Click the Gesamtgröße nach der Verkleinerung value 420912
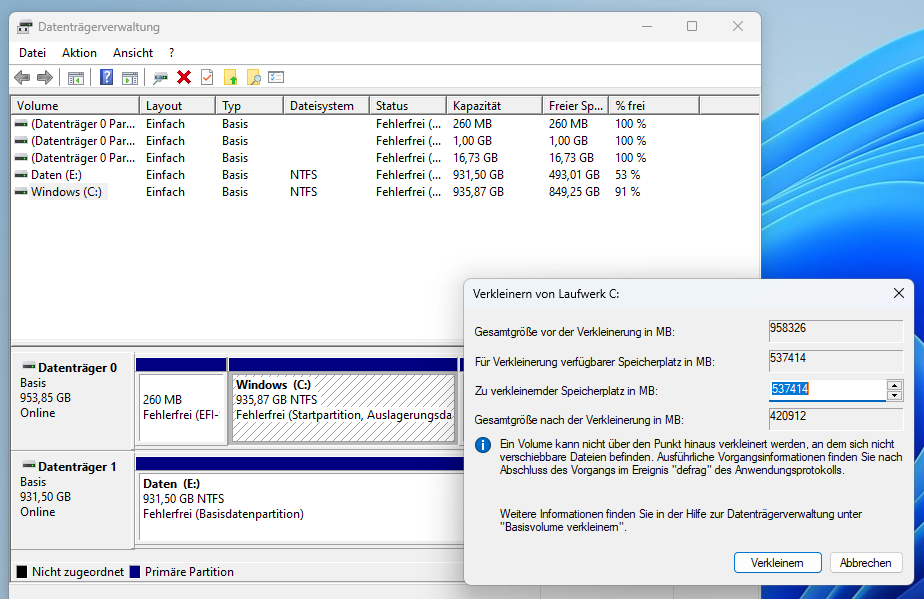The width and height of the screenshot is (924, 599). [x=836, y=419]
